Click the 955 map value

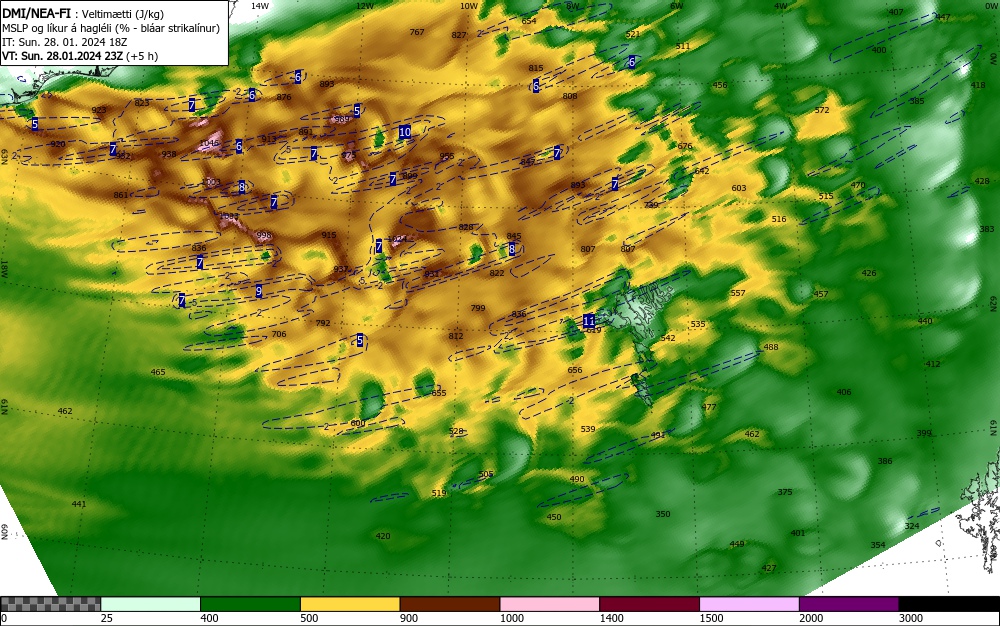click(x=446, y=156)
